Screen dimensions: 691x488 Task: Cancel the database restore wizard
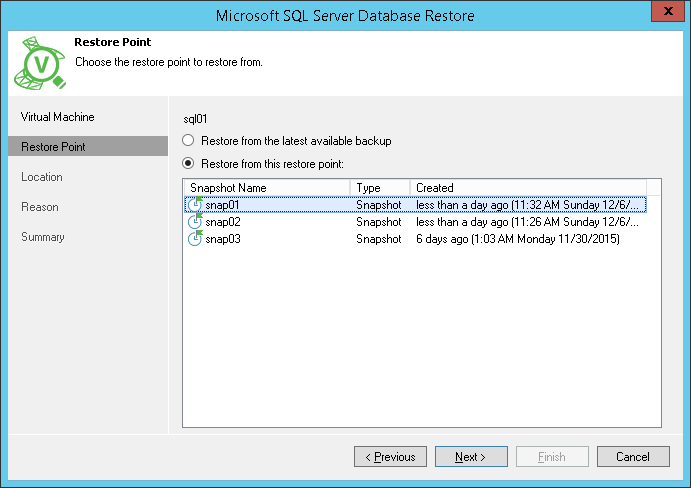633,457
